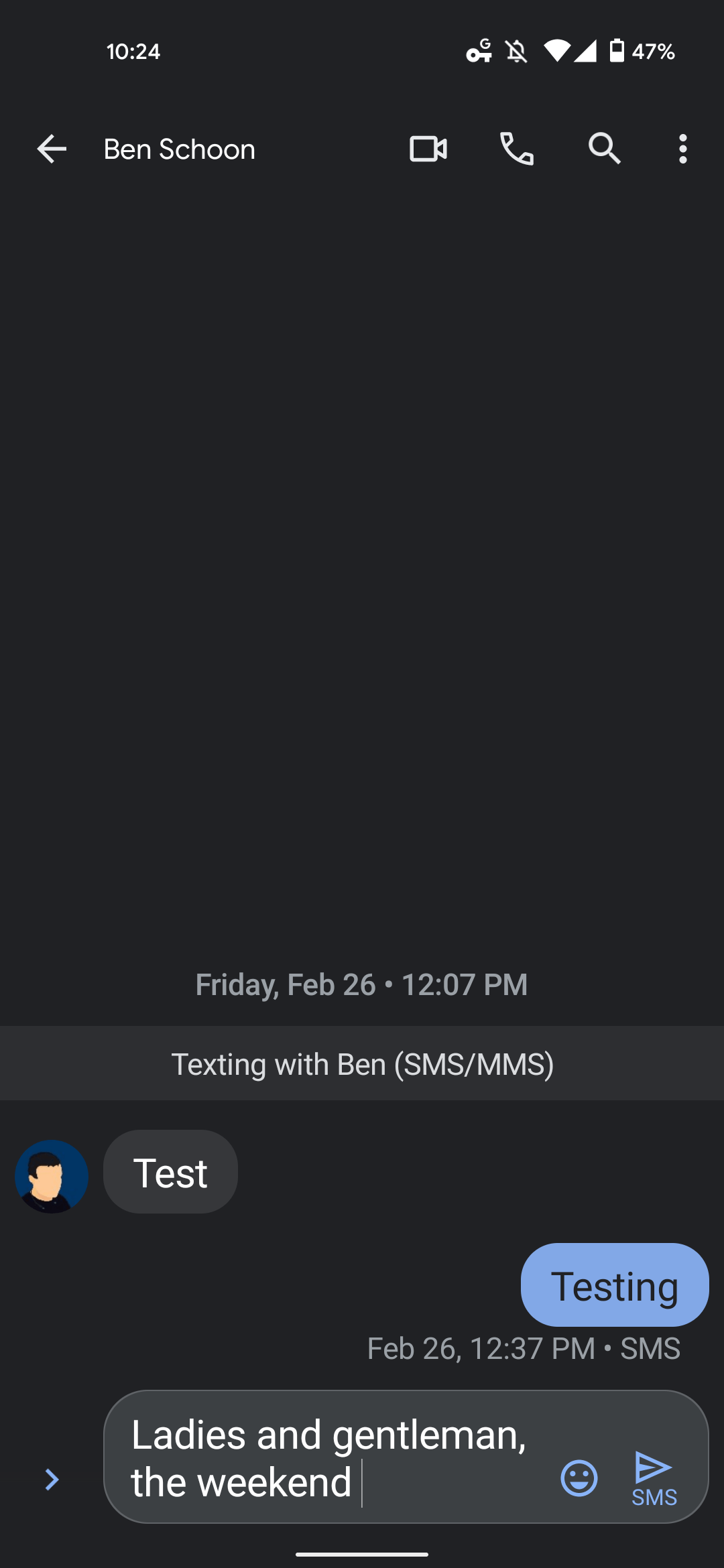This screenshot has height=1568, width=724.
Task: Expand attachment options with chevron
Action: (x=52, y=1479)
